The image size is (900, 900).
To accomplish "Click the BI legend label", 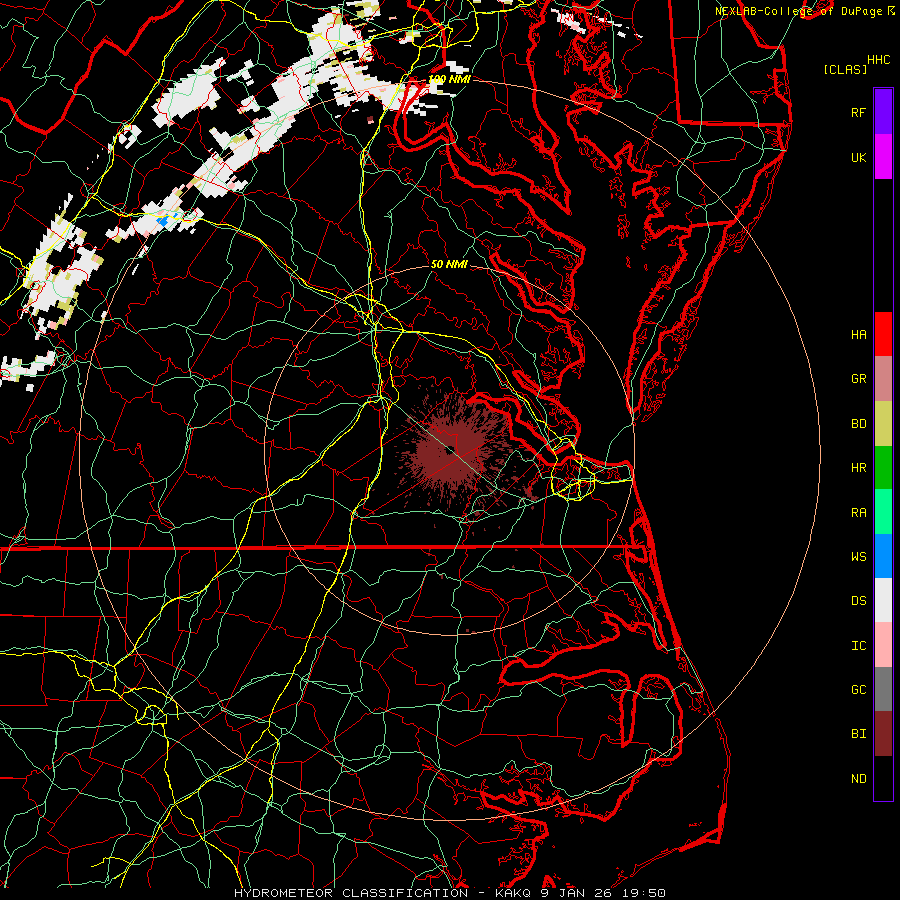I will click(x=859, y=734).
